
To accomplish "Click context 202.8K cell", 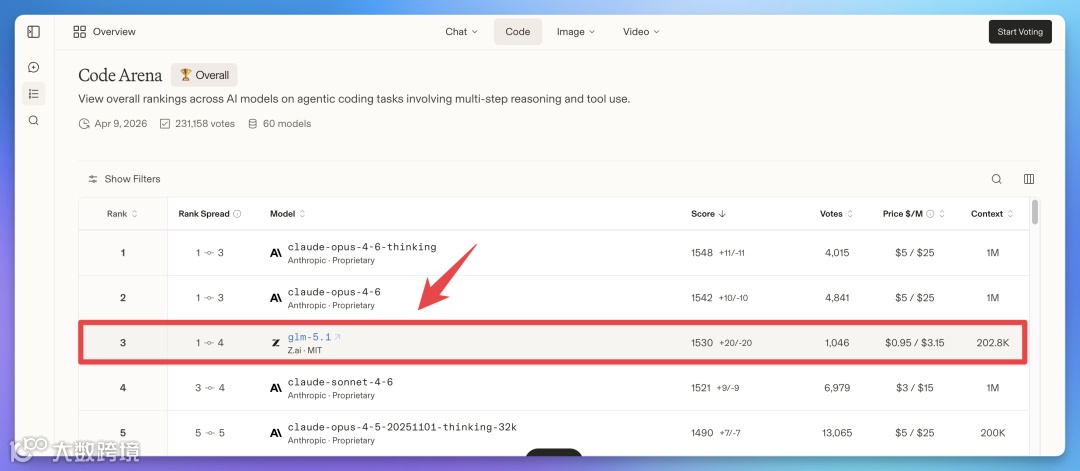I will tap(993, 342).
